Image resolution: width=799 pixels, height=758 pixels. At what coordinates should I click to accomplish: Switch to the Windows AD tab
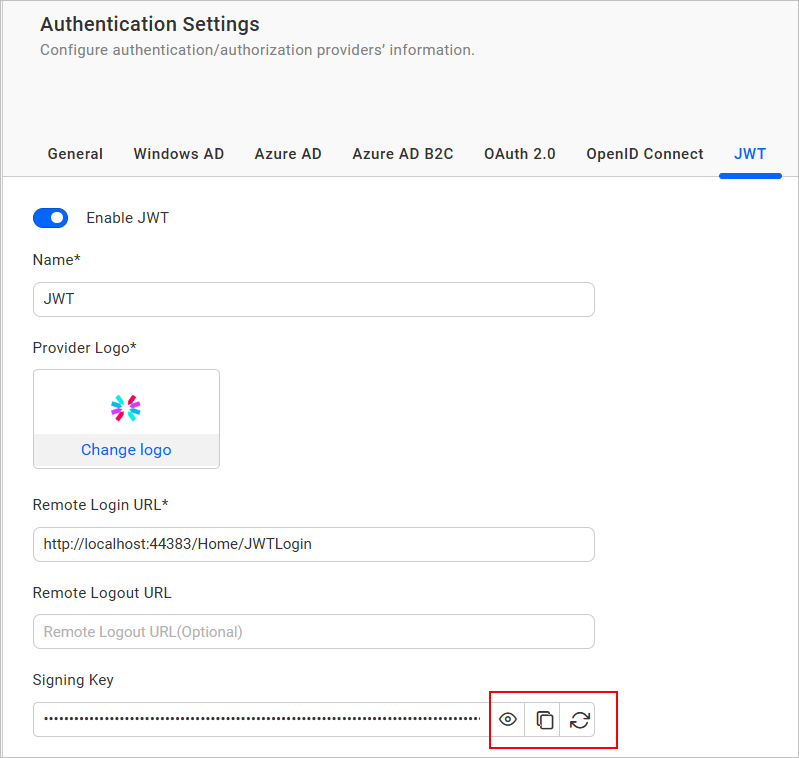click(179, 154)
